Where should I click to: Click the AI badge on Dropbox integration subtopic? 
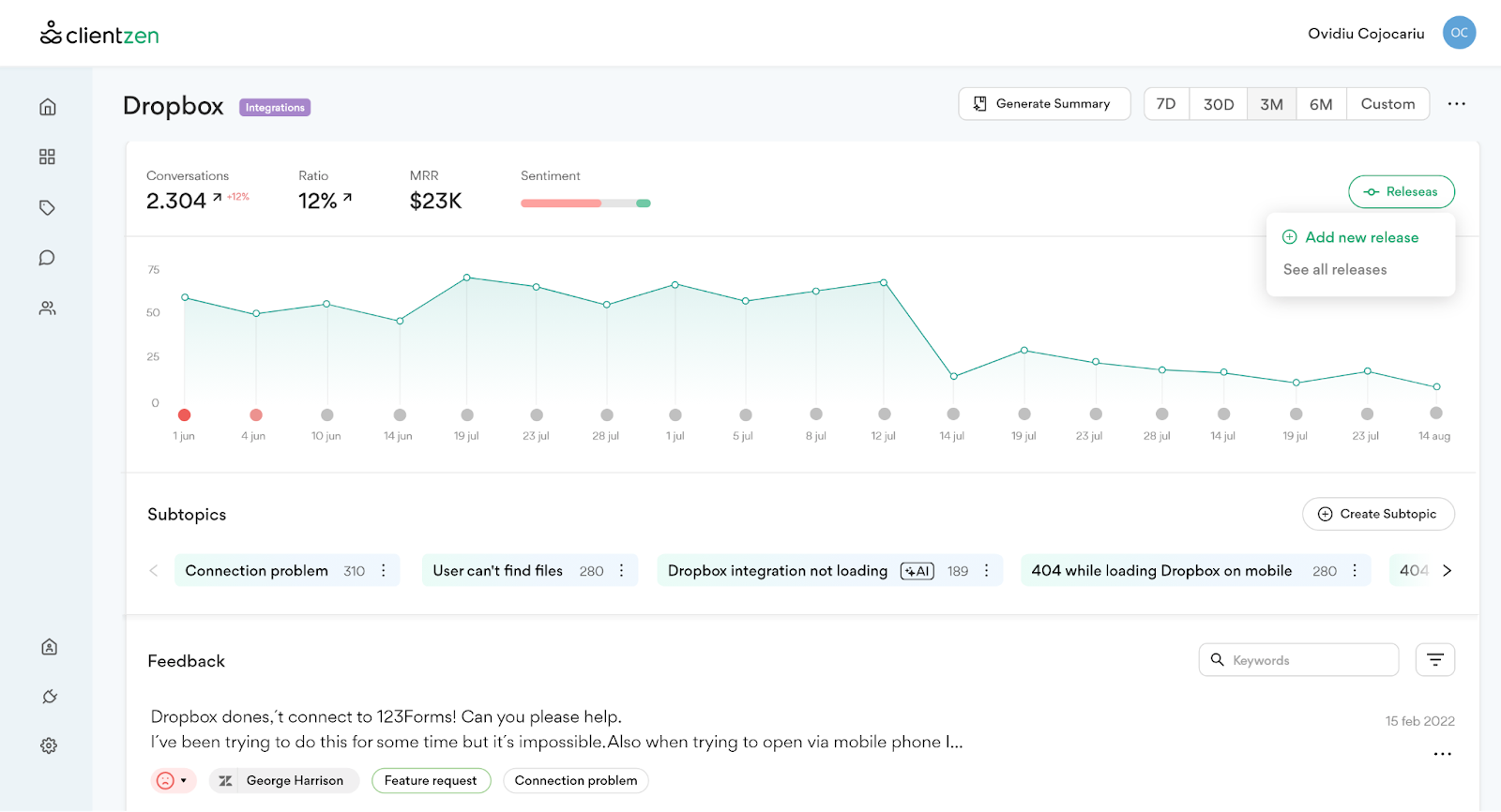pos(917,571)
